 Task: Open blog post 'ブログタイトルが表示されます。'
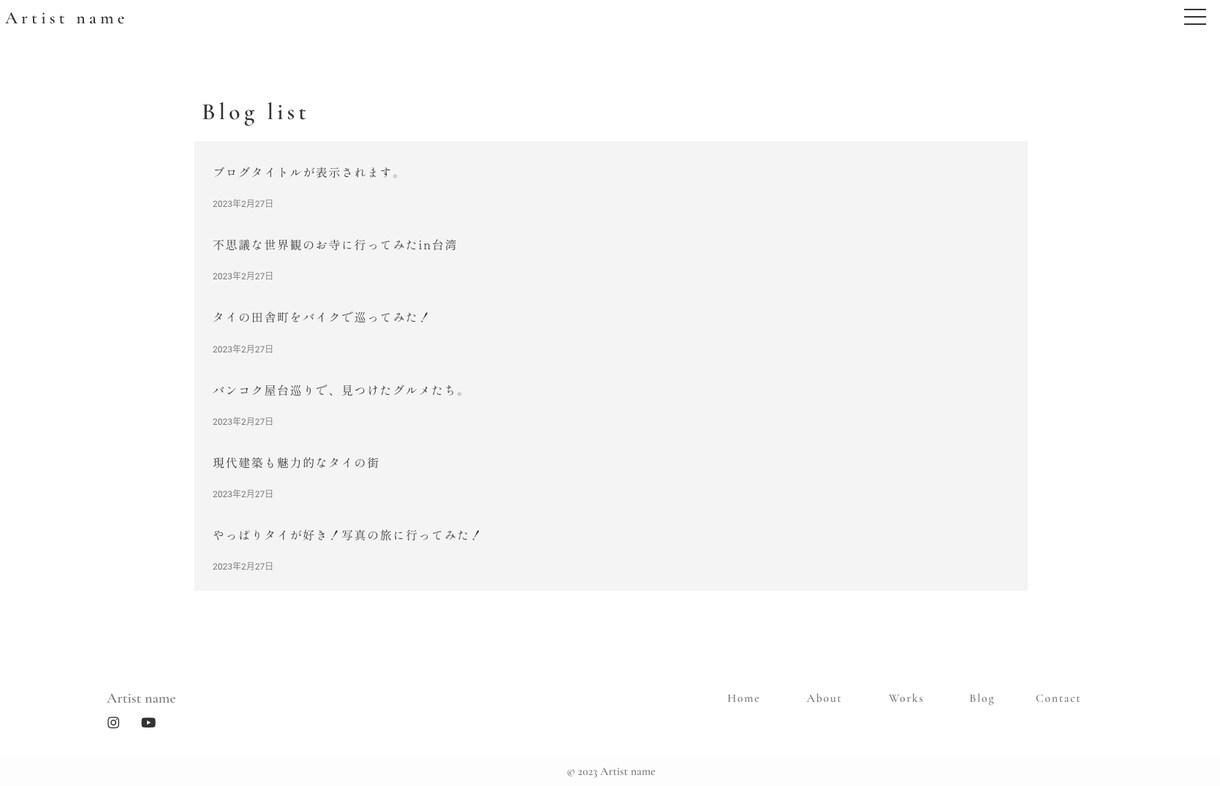click(x=307, y=172)
